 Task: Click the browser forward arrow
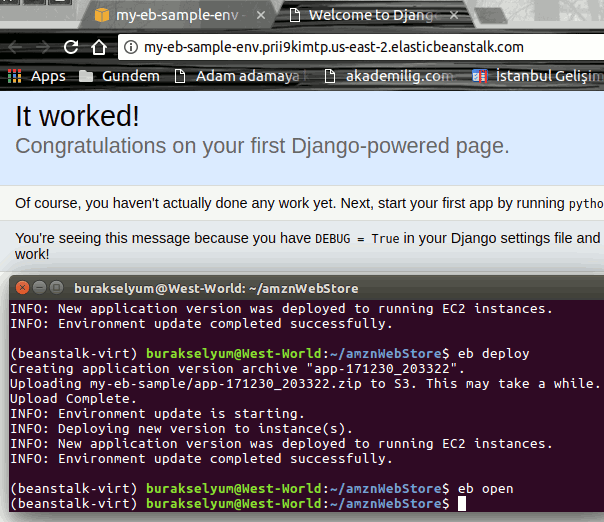pyautogui.click(x=42, y=47)
